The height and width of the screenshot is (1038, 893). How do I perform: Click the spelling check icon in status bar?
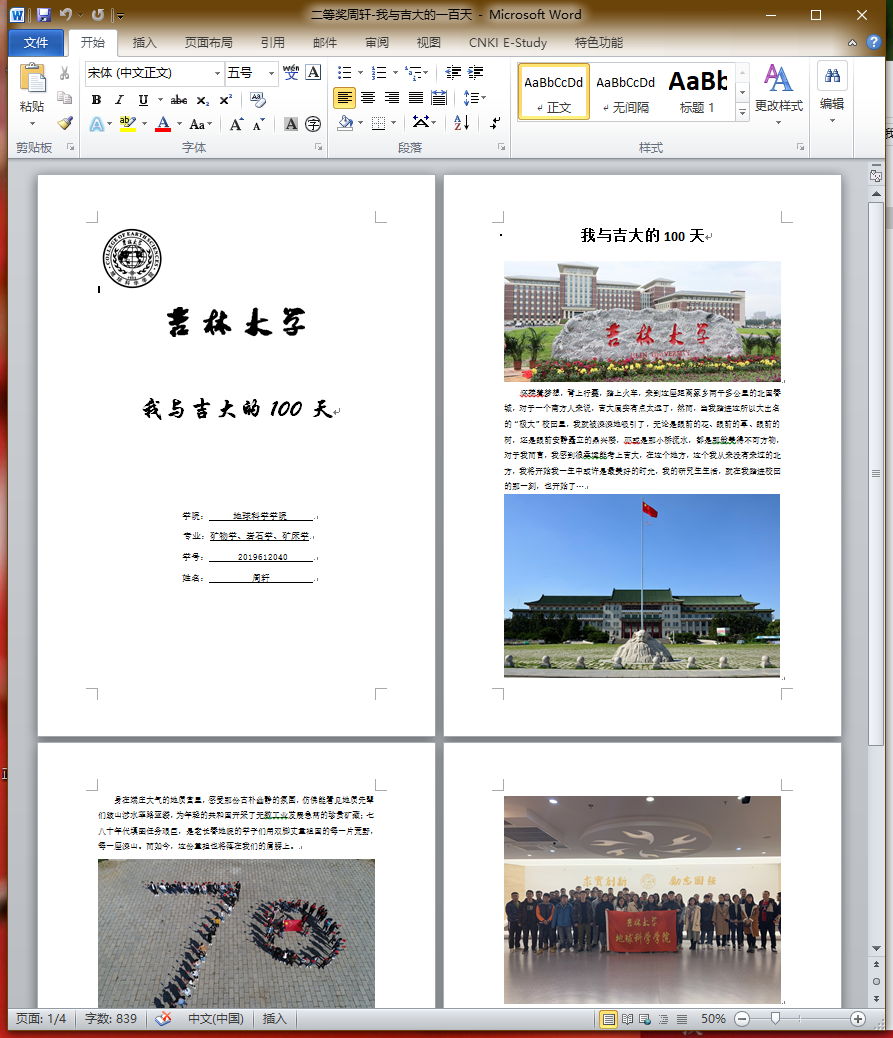click(x=163, y=1019)
